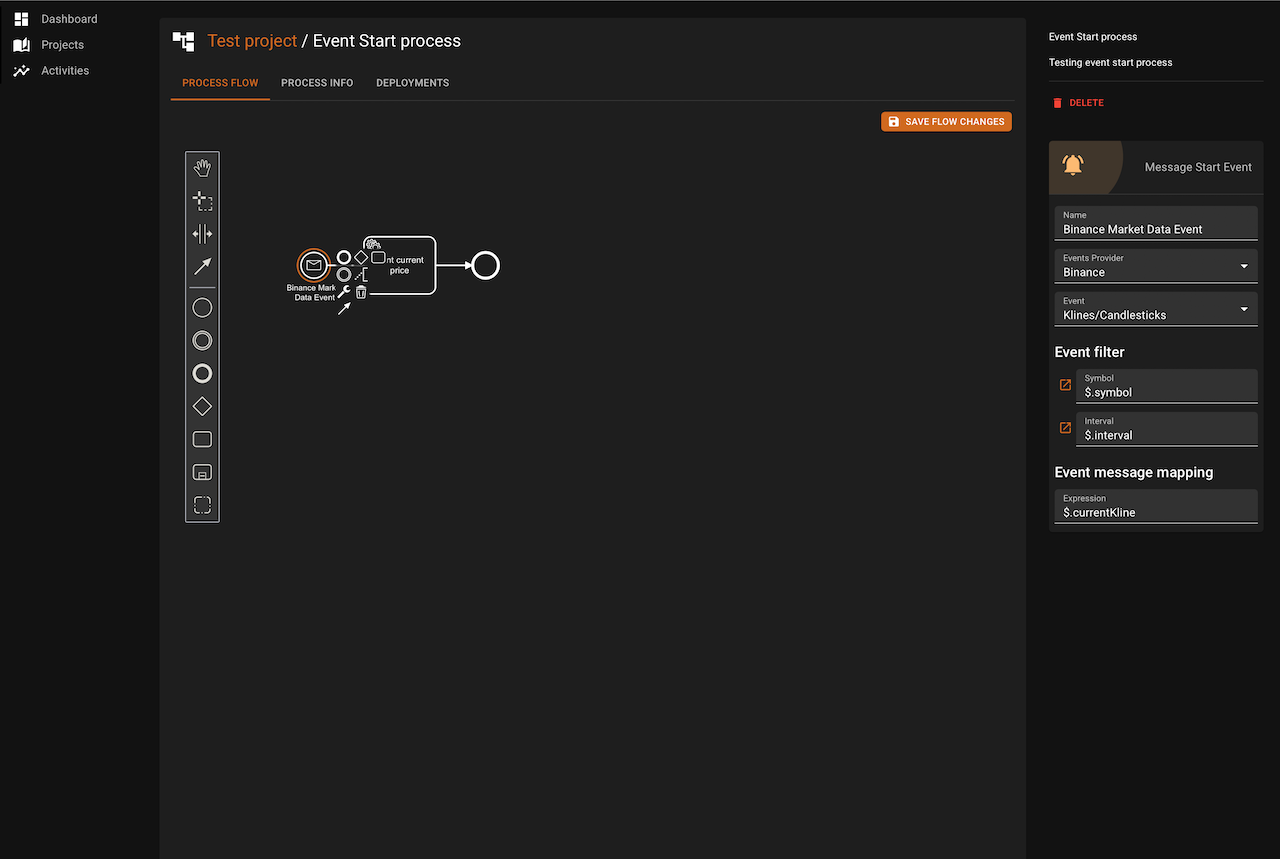
Task: Click the expanded subprocess palette icon
Action: (x=202, y=472)
